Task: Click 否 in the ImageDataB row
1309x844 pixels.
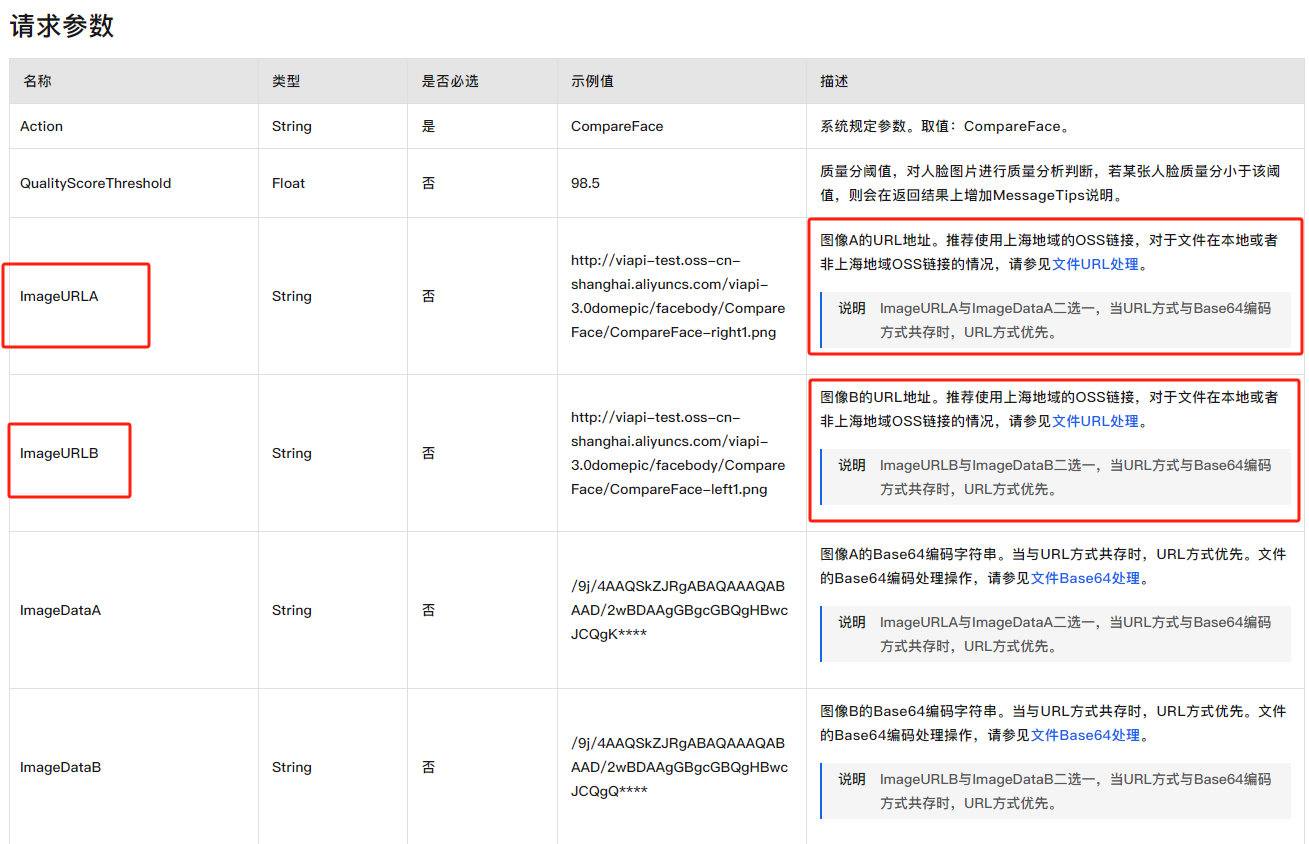Action: [x=428, y=768]
